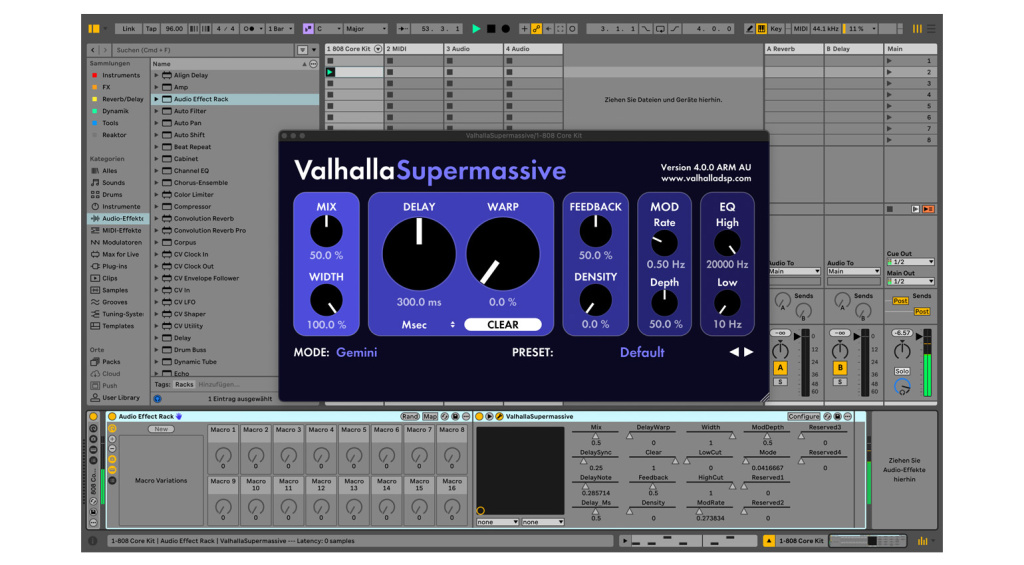Open the root note C dropdown

pyautogui.click(x=328, y=29)
